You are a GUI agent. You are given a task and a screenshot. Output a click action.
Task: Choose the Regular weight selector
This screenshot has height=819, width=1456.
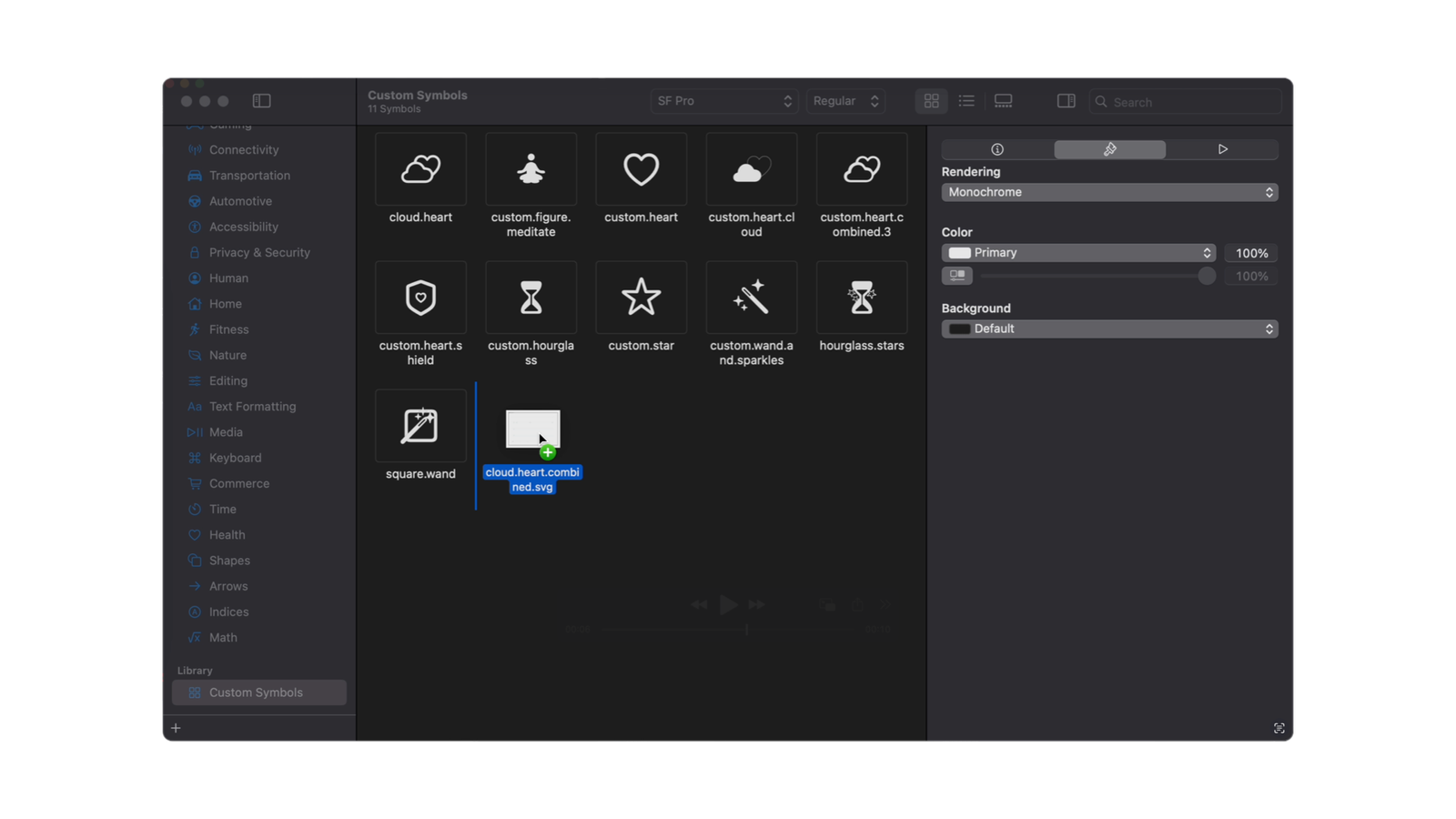(x=844, y=101)
